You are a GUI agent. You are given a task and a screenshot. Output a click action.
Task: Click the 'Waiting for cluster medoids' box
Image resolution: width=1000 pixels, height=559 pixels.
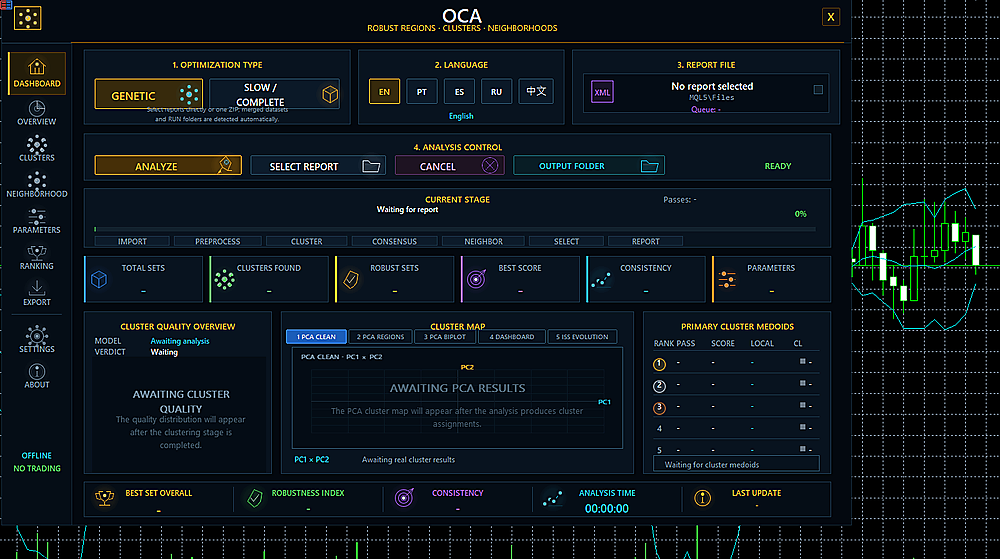[736, 464]
